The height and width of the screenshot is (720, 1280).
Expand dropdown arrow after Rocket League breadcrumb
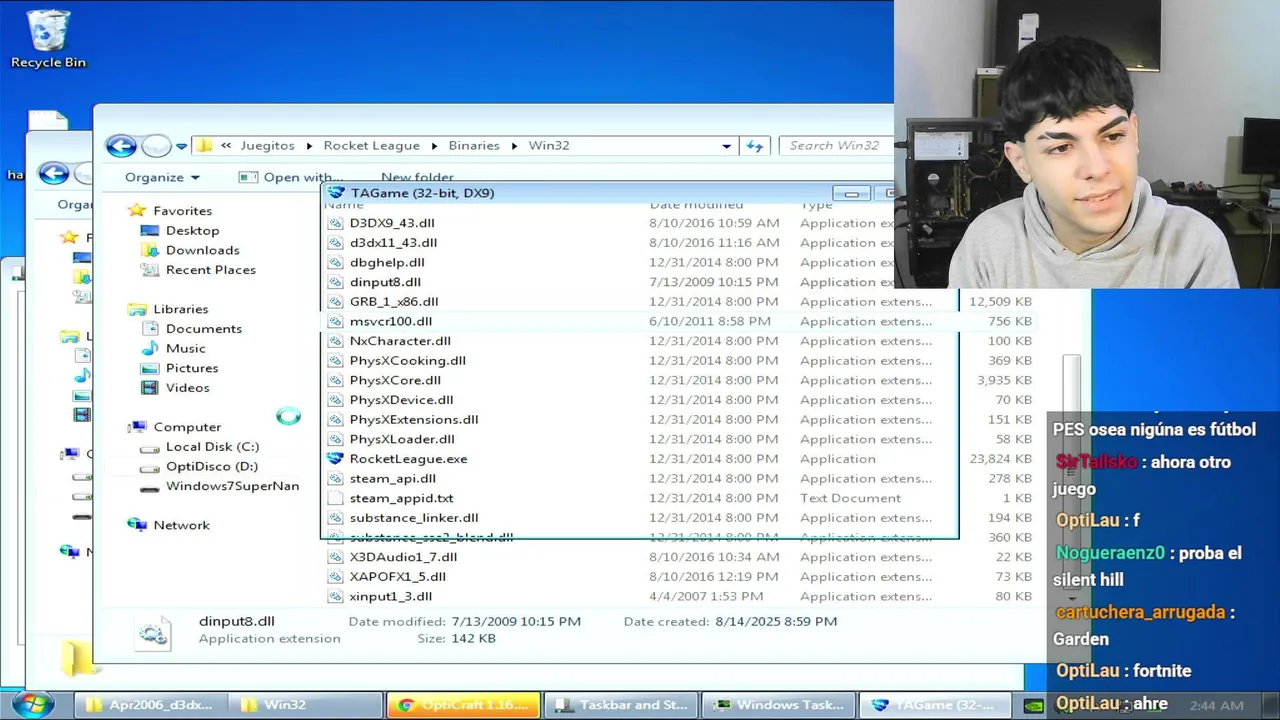click(434, 146)
